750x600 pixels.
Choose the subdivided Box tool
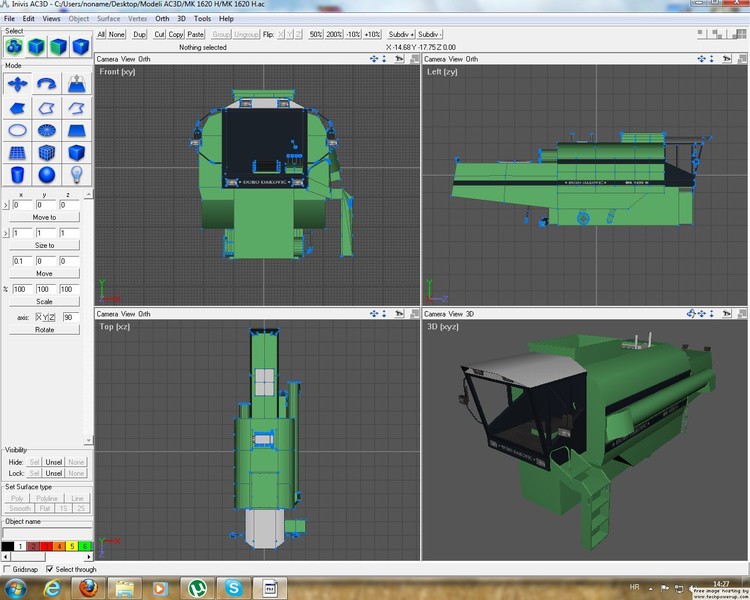tap(46, 153)
